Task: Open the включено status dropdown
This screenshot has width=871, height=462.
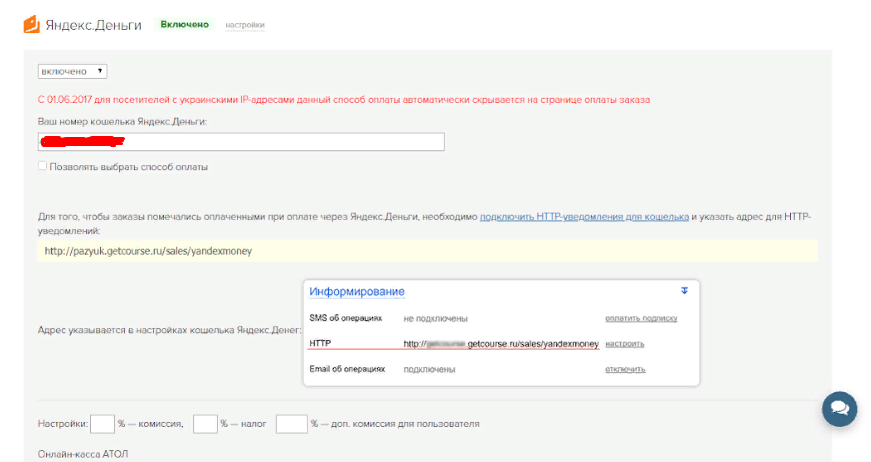Action: (72, 71)
